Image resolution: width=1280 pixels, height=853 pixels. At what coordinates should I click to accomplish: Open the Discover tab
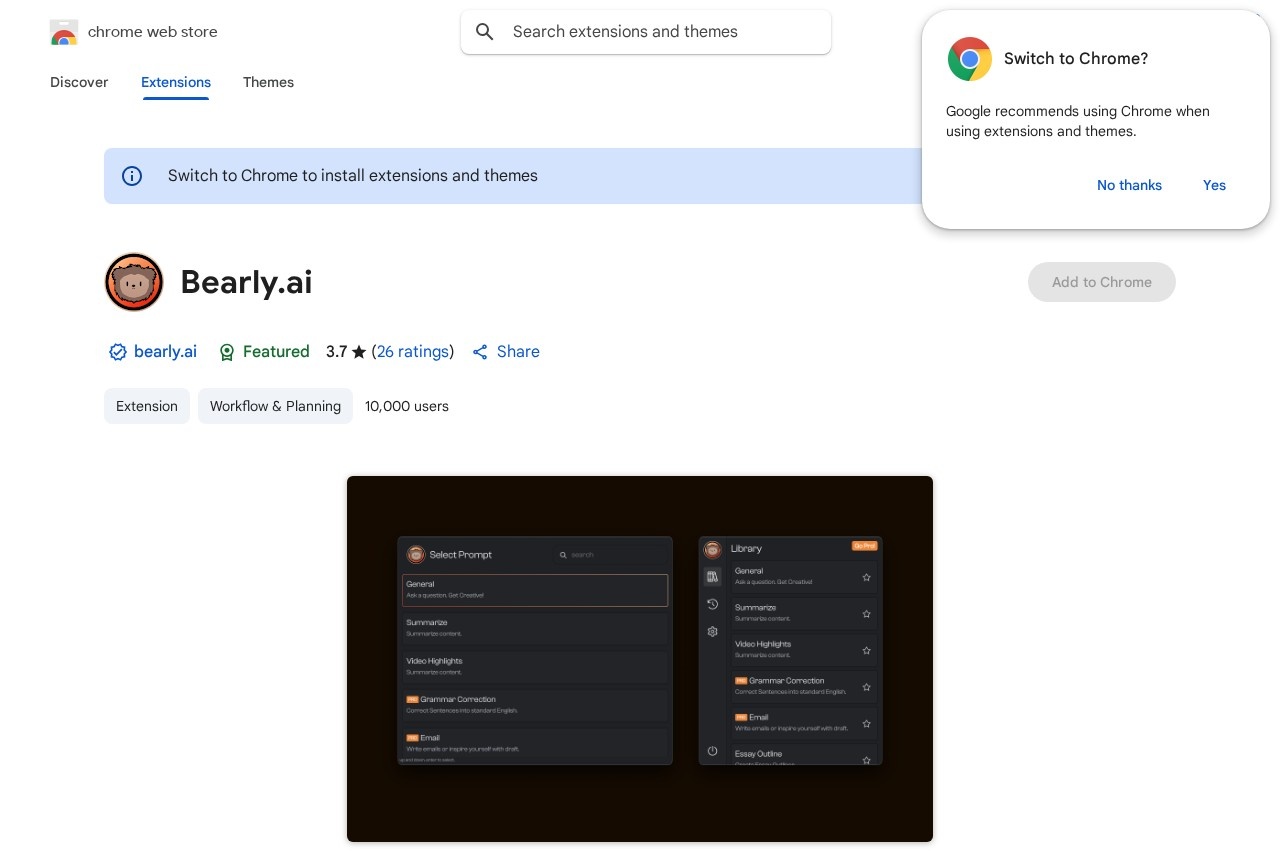pyautogui.click(x=79, y=82)
